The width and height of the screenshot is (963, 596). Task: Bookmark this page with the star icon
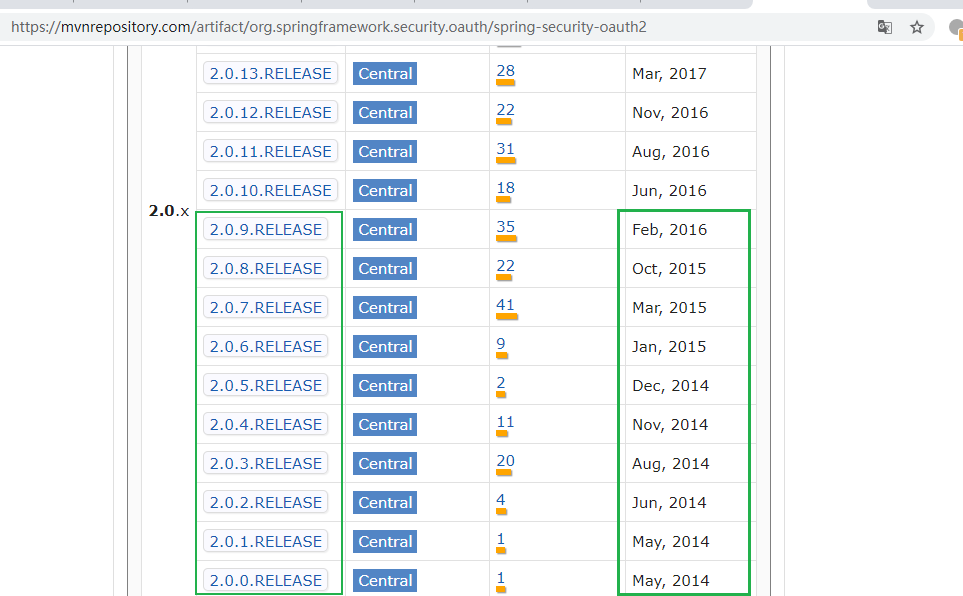(x=917, y=27)
